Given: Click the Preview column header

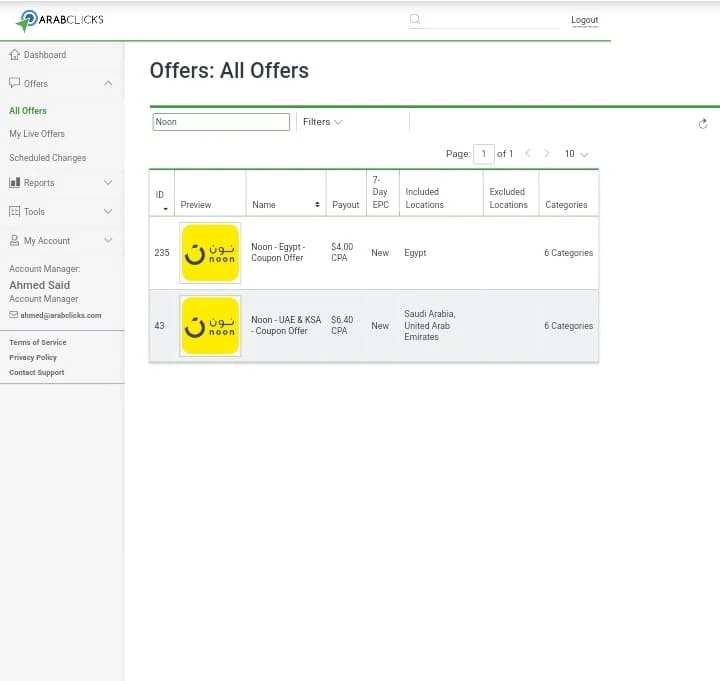Looking at the screenshot, I should point(196,205).
